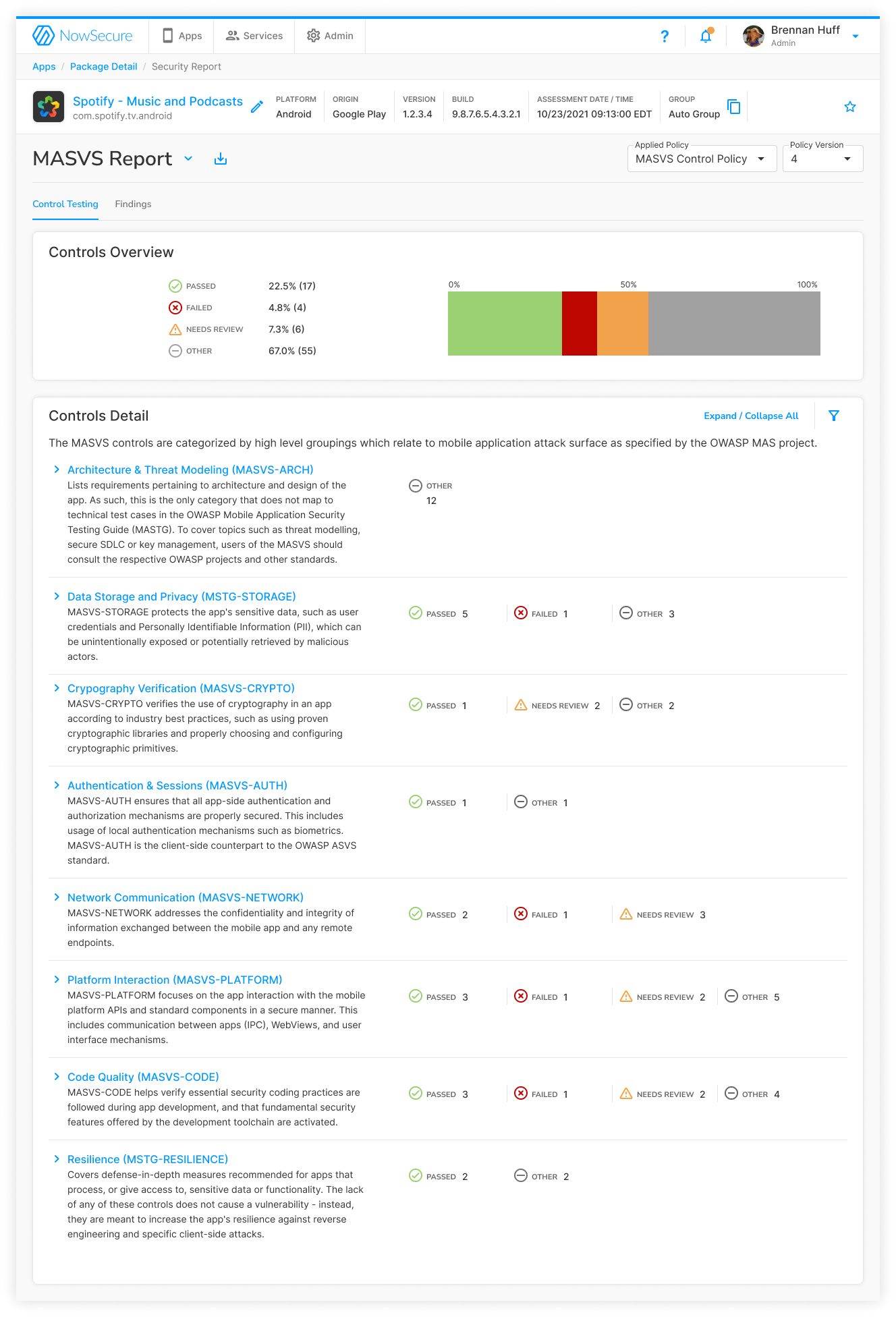Click the Other minus icon in overview

175,351
